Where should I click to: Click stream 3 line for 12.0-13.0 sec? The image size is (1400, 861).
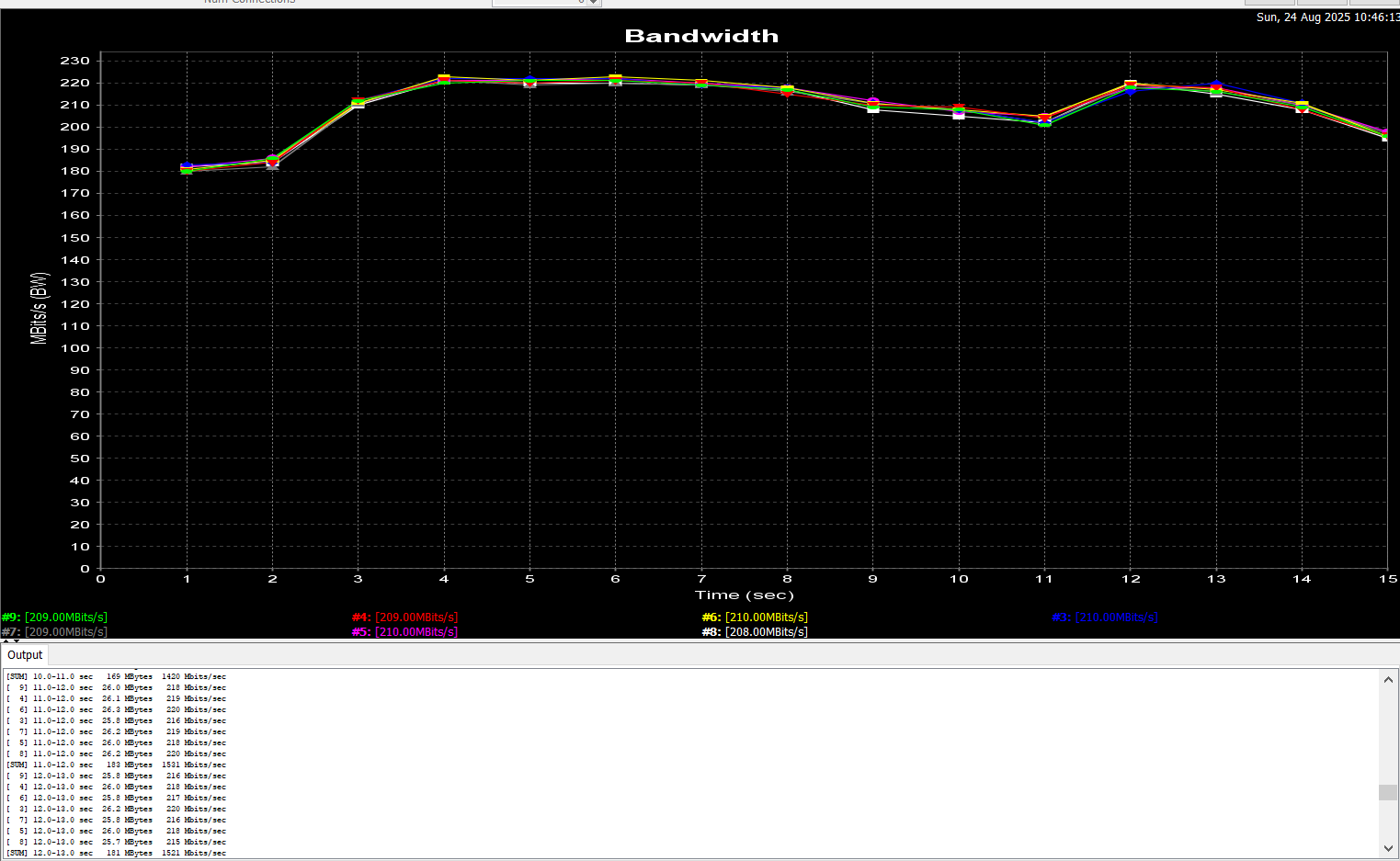click(x=116, y=809)
